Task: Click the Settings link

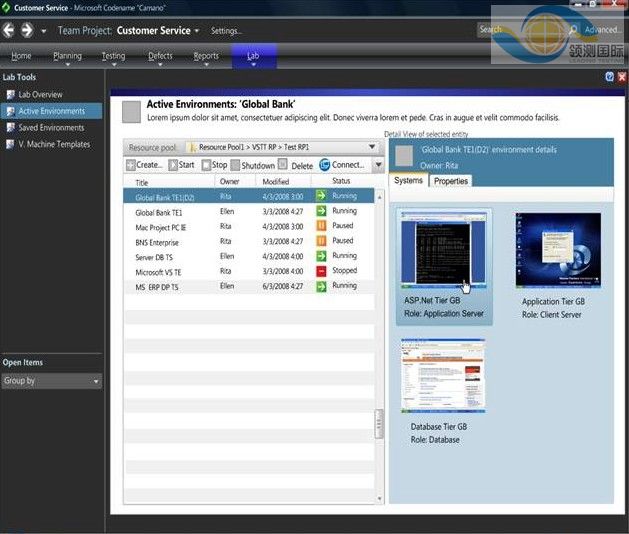Action: pyautogui.click(x=226, y=31)
